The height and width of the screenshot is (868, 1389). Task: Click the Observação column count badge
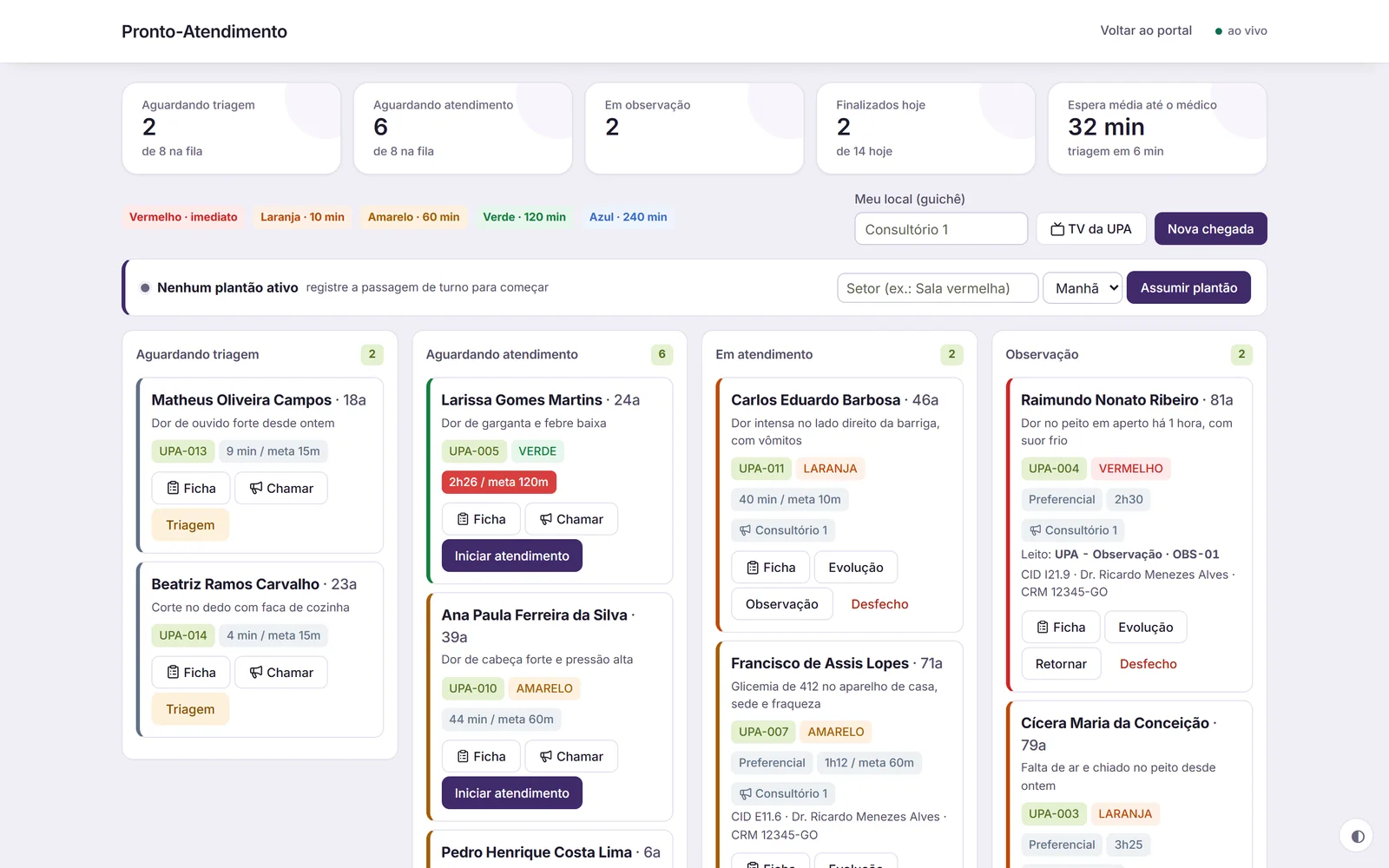[x=1241, y=354]
